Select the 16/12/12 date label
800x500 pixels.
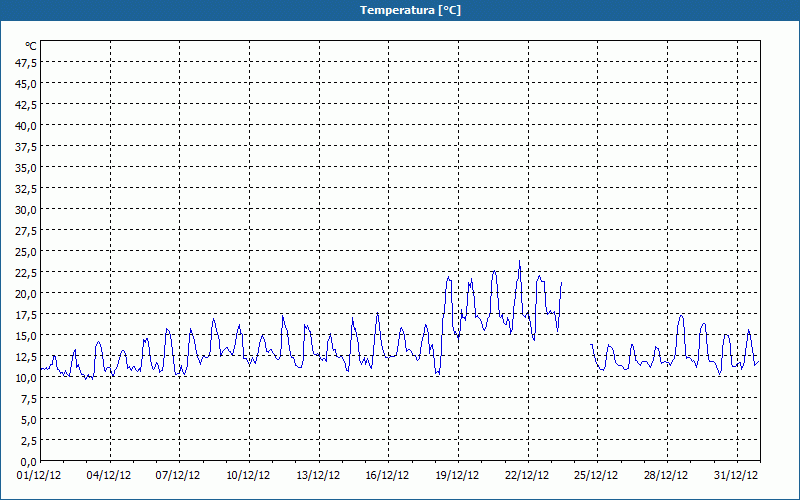click(387, 476)
